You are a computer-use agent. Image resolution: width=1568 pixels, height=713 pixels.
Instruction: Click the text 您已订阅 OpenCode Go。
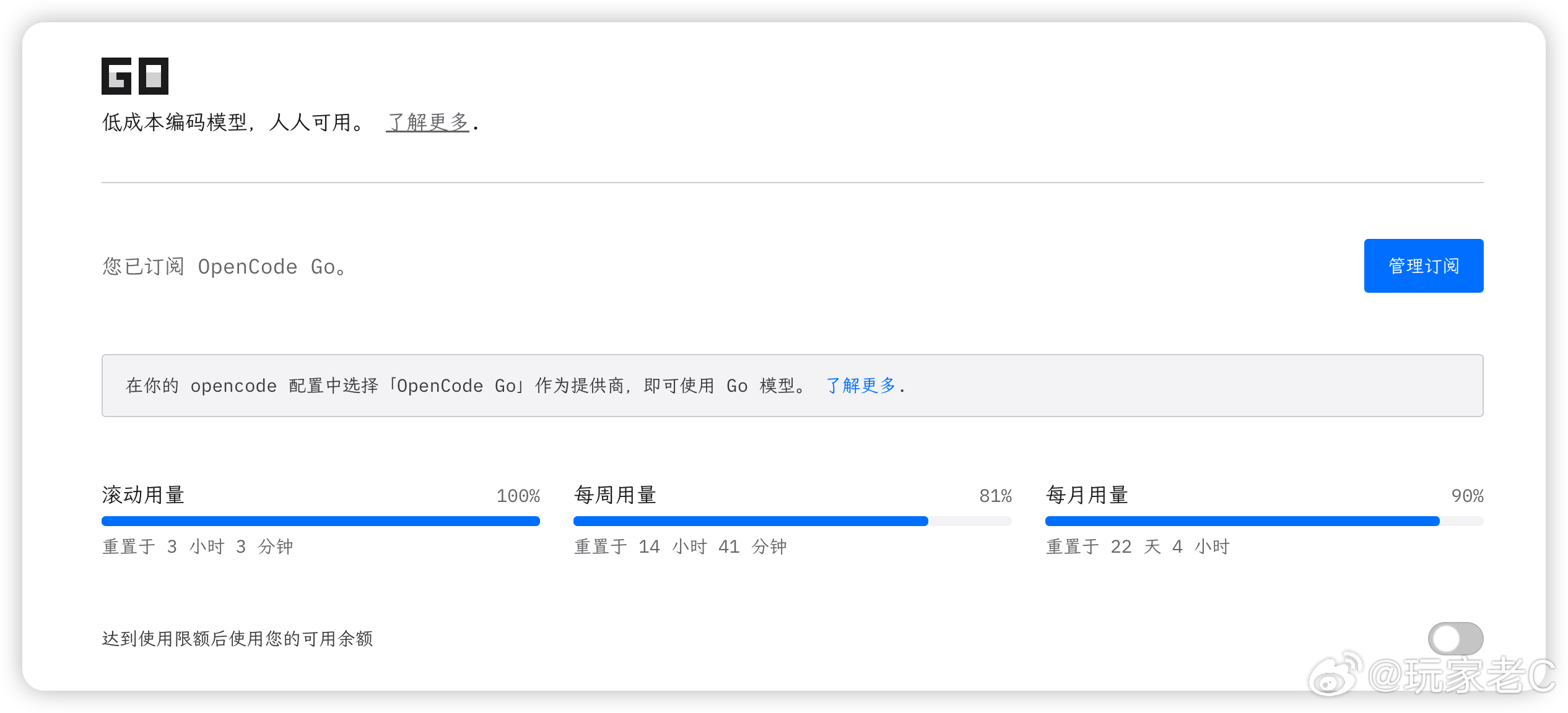point(225,267)
